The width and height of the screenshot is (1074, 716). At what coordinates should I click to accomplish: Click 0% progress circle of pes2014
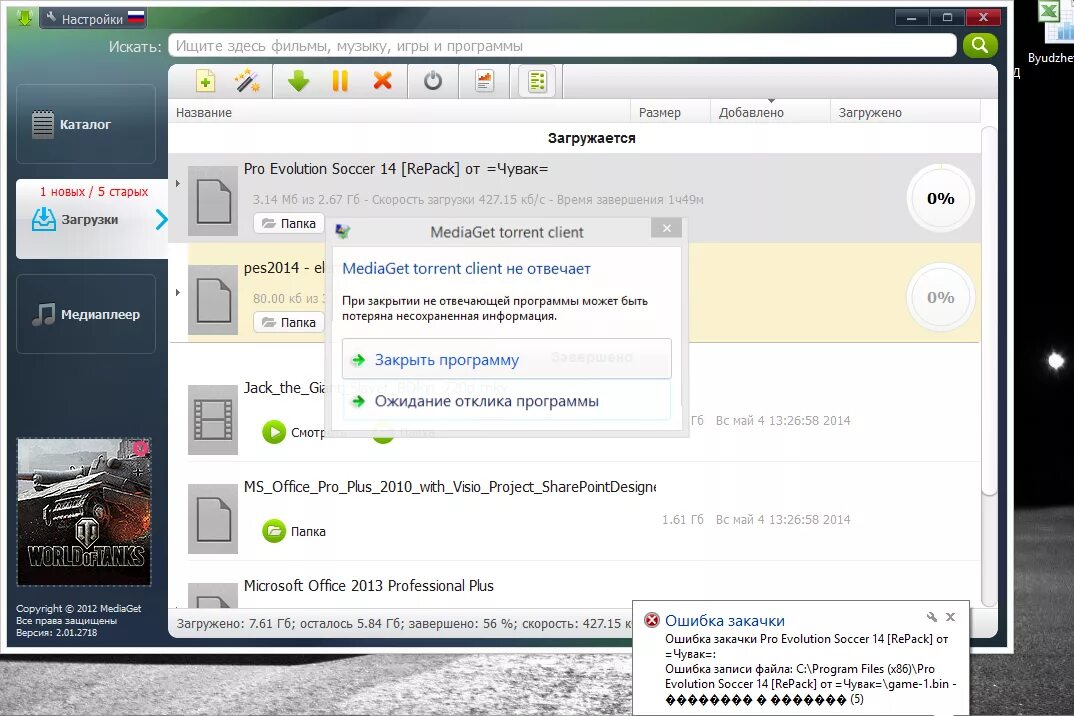[x=940, y=297]
